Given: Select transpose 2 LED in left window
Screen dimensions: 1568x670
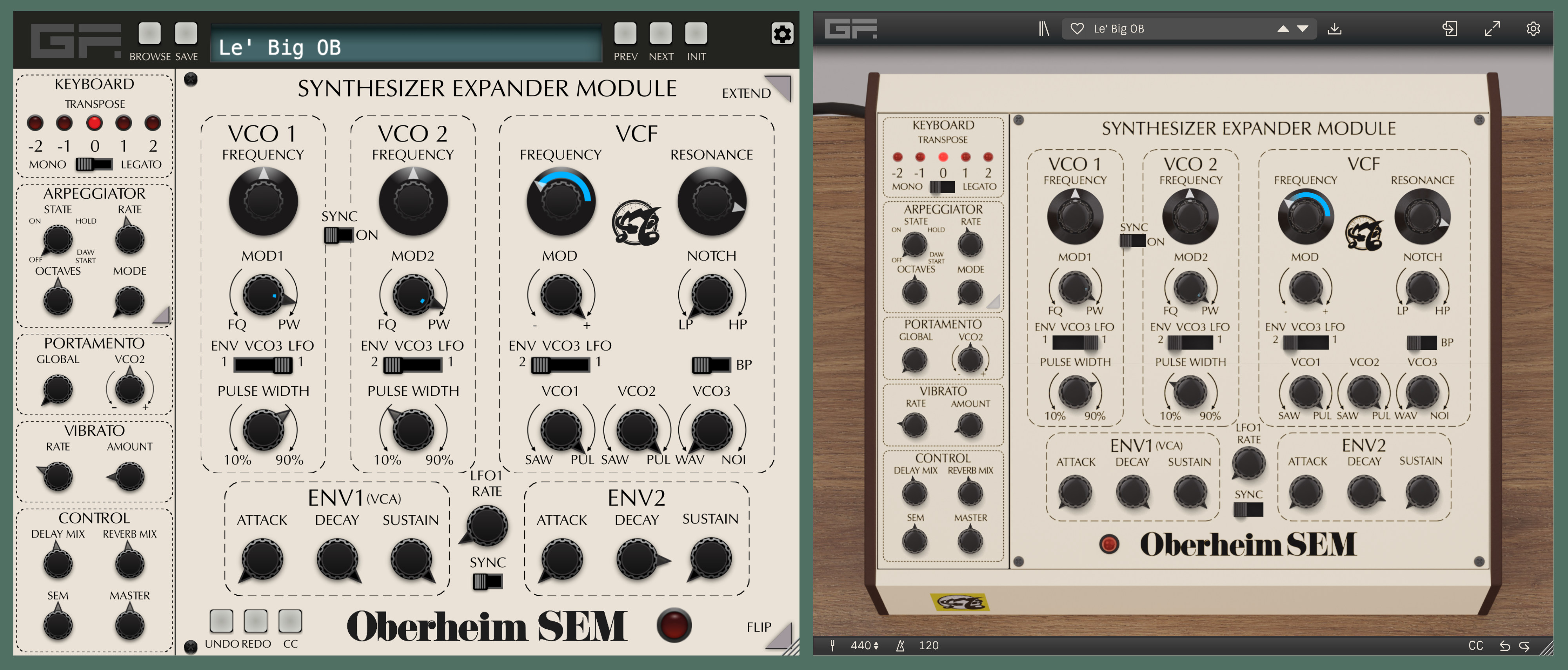Looking at the screenshot, I should [x=153, y=123].
